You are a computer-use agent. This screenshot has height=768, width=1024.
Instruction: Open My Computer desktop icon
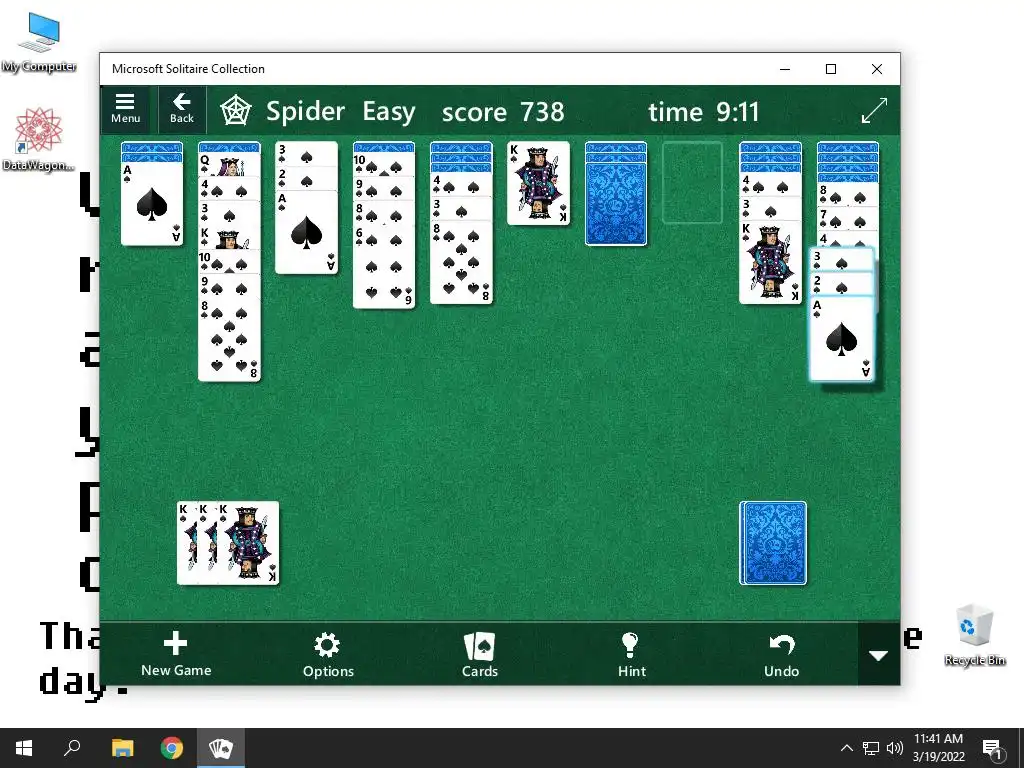39,42
